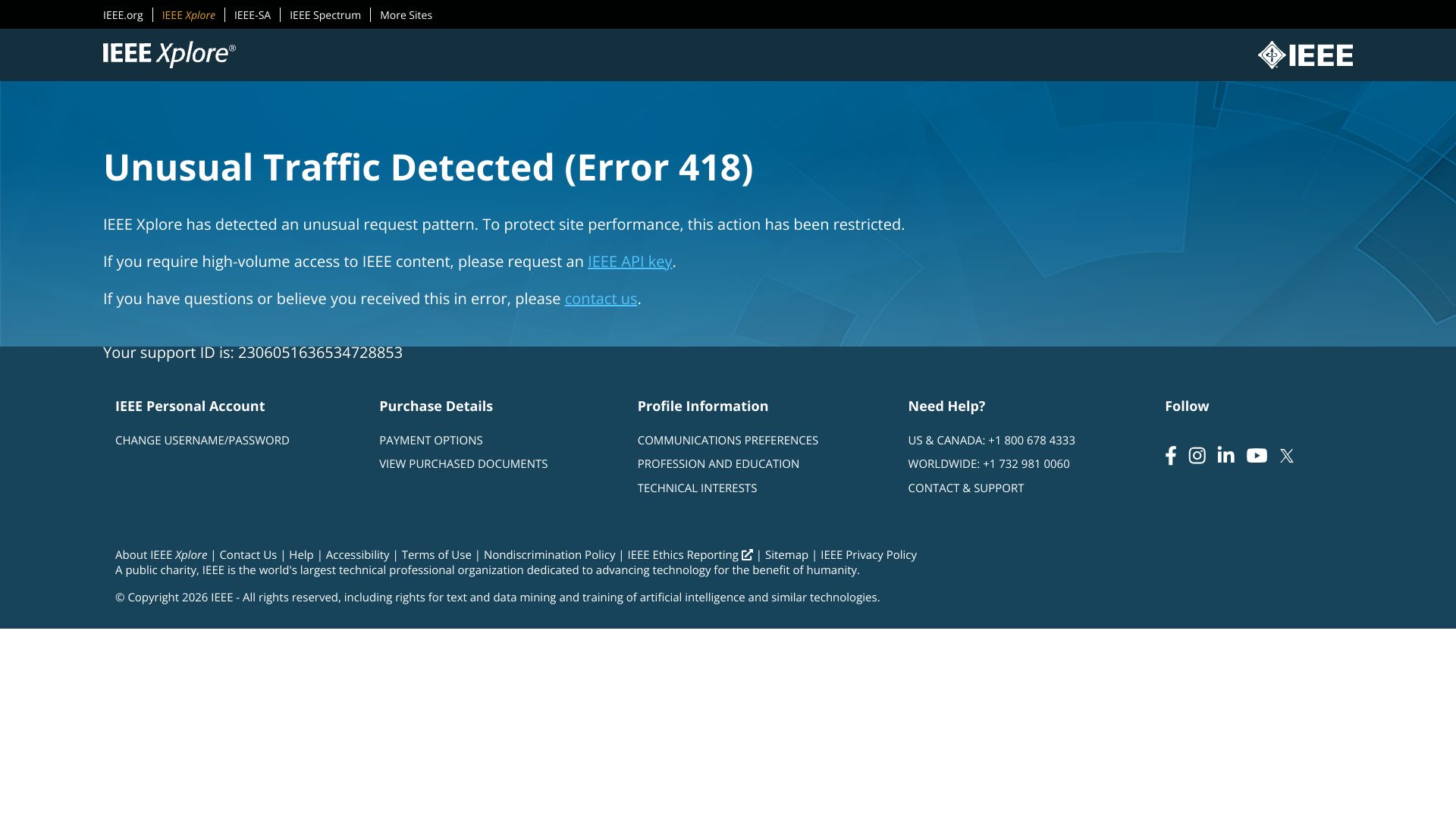Click the IEEE Personal Account heading
Screen dimensions: 1456x819
click(190, 406)
